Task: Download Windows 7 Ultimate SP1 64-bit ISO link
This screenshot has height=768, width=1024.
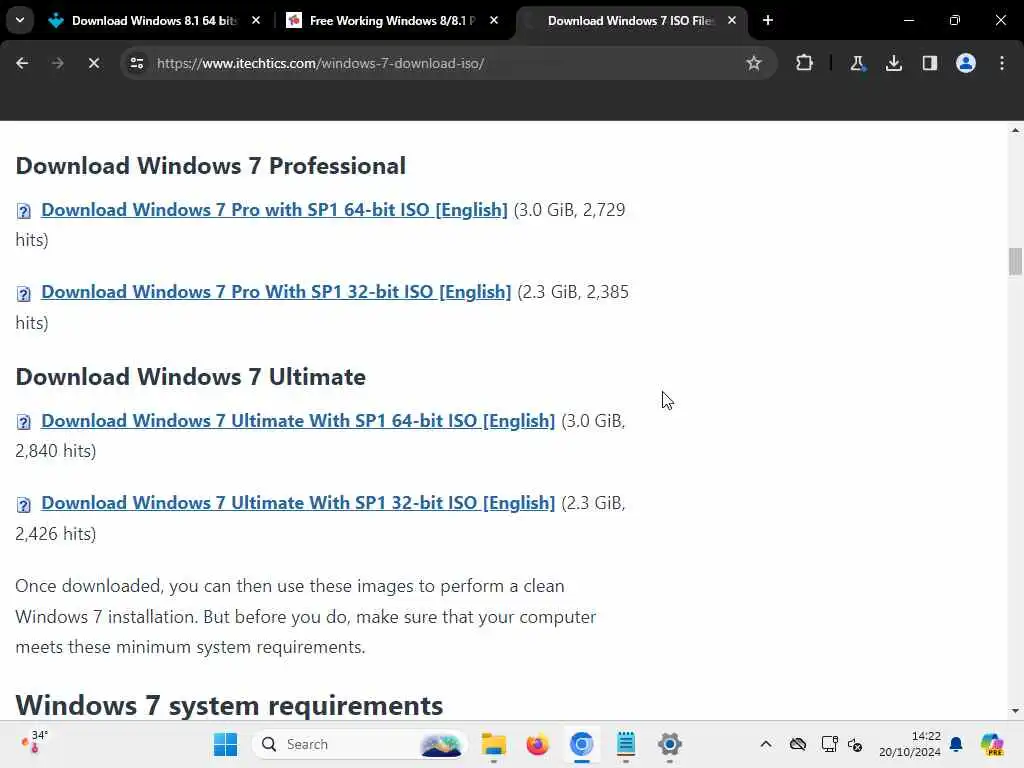Action: (x=298, y=421)
